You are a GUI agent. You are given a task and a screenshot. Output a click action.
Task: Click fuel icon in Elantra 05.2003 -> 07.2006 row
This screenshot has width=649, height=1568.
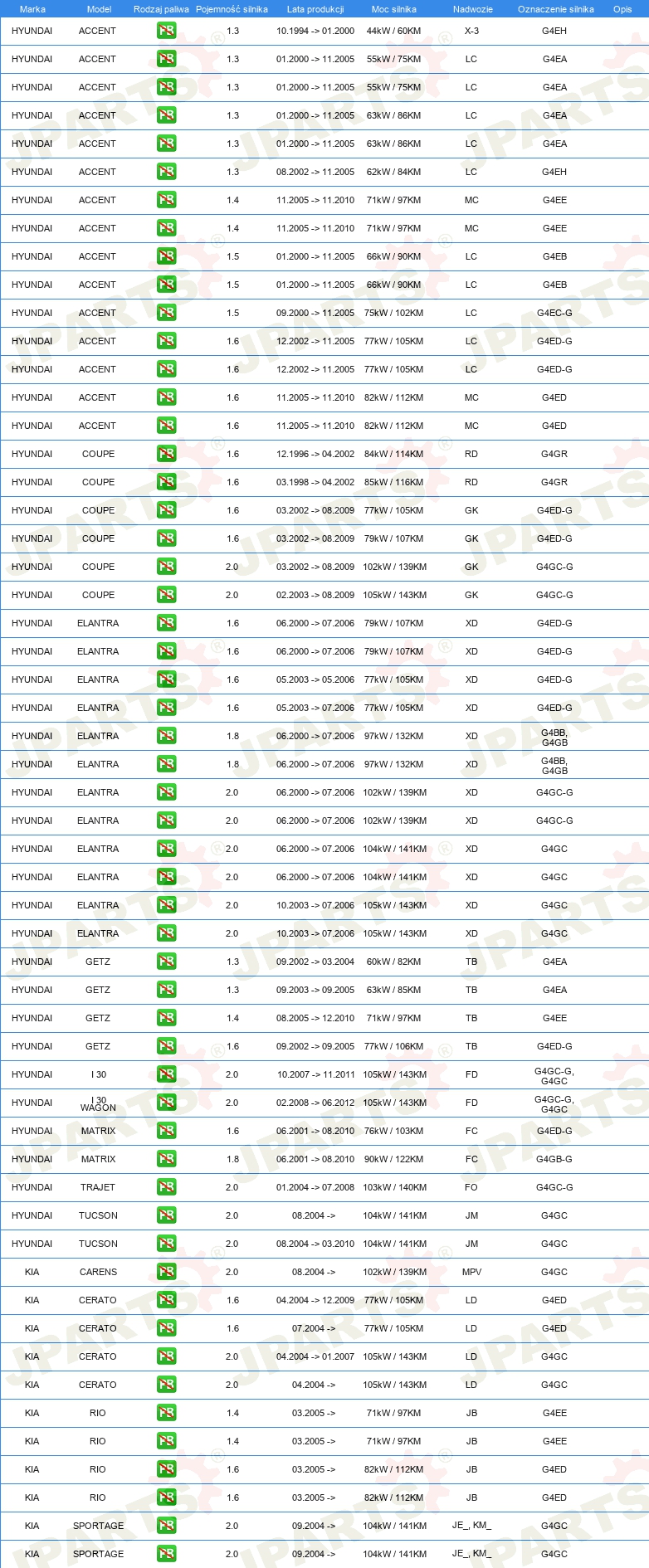tap(166, 708)
